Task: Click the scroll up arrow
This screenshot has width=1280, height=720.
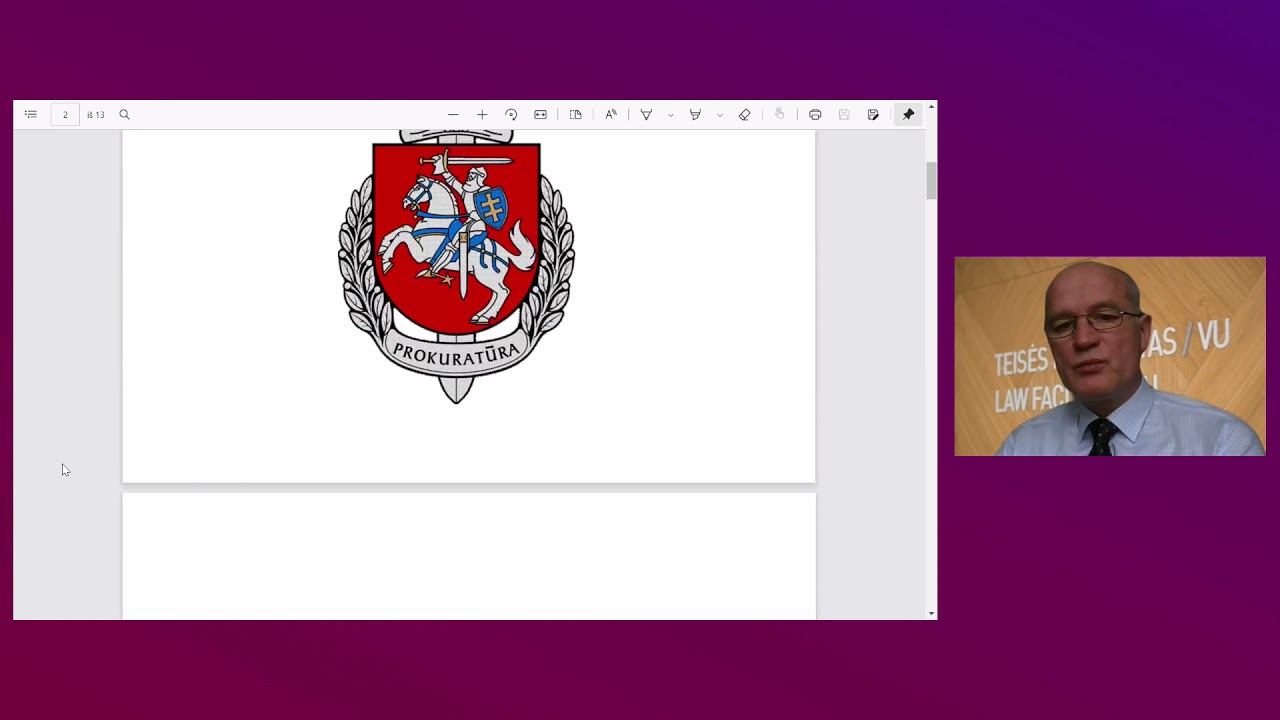Action: click(932, 106)
